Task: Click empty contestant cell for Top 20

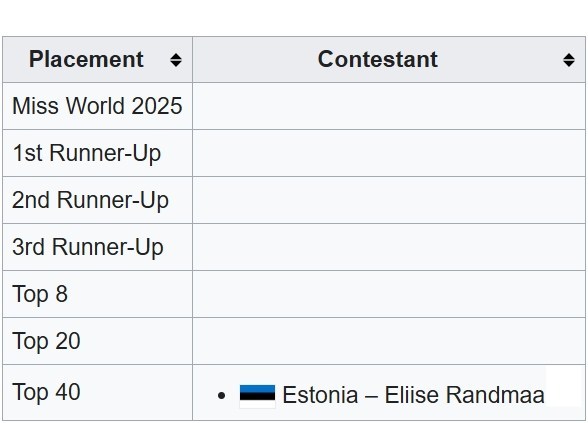Action: [x=389, y=341]
